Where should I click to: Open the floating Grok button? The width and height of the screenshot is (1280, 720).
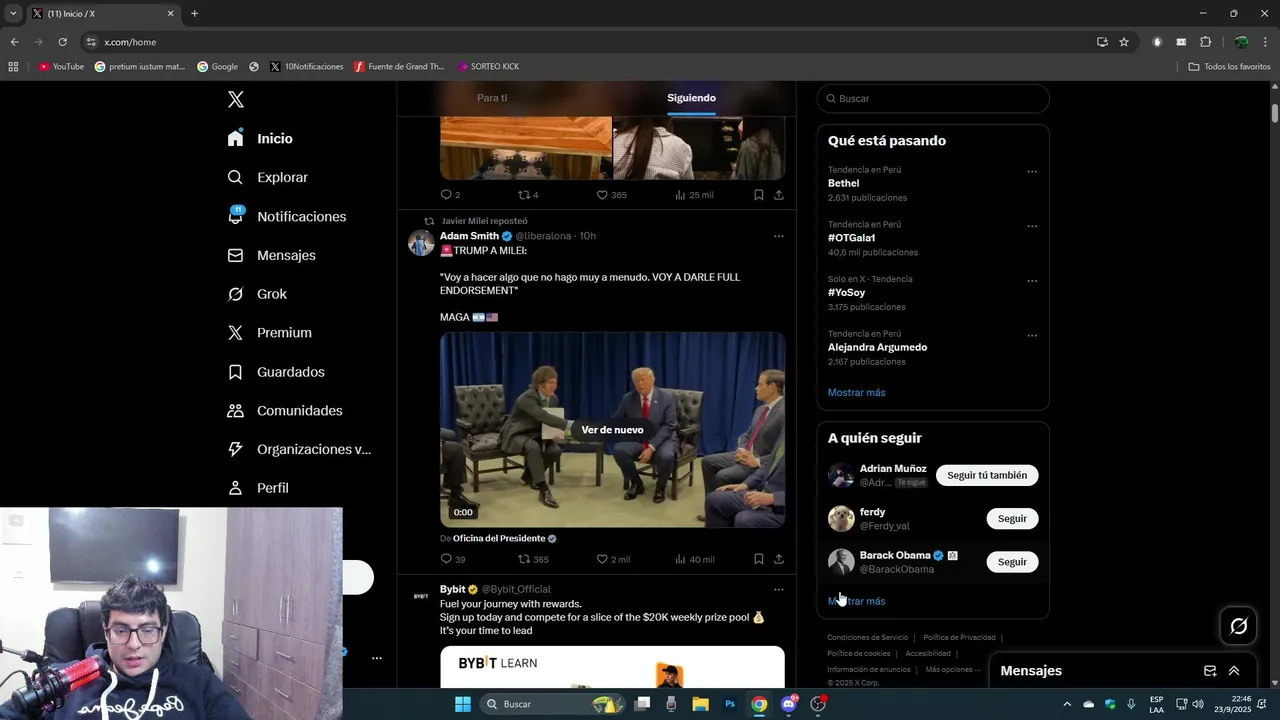1239,626
